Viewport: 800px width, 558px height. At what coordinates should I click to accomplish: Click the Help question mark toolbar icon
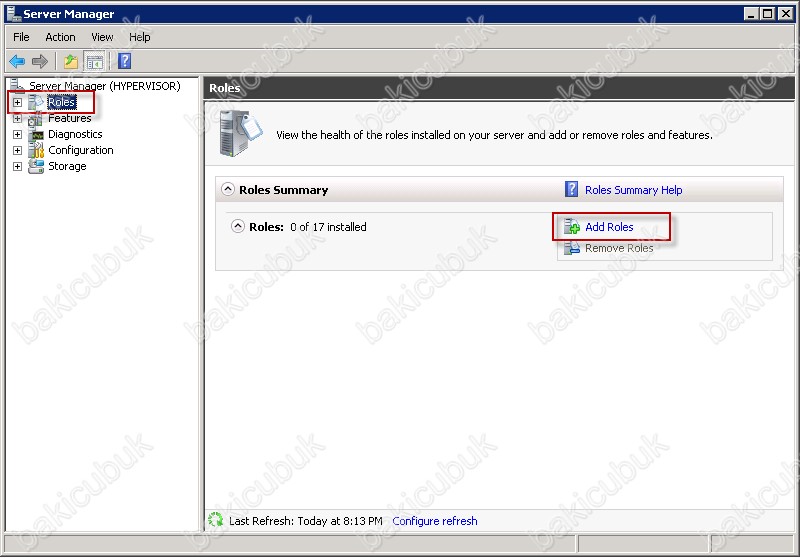click(x=124, y=61)
